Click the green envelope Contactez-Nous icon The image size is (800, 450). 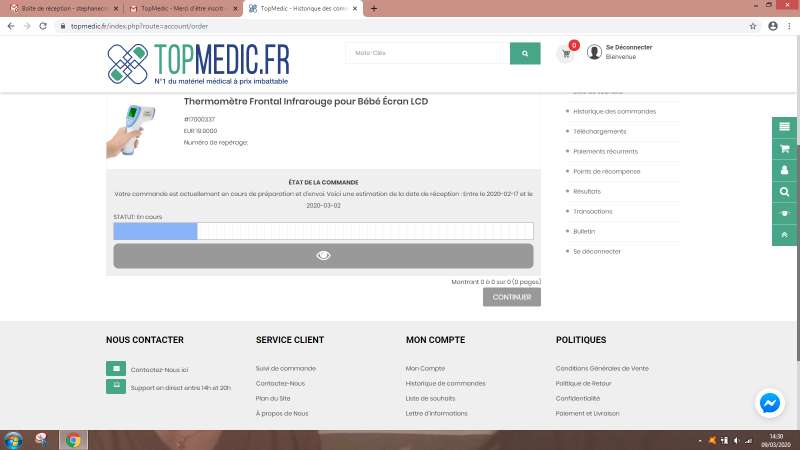[x=116, y=368]
